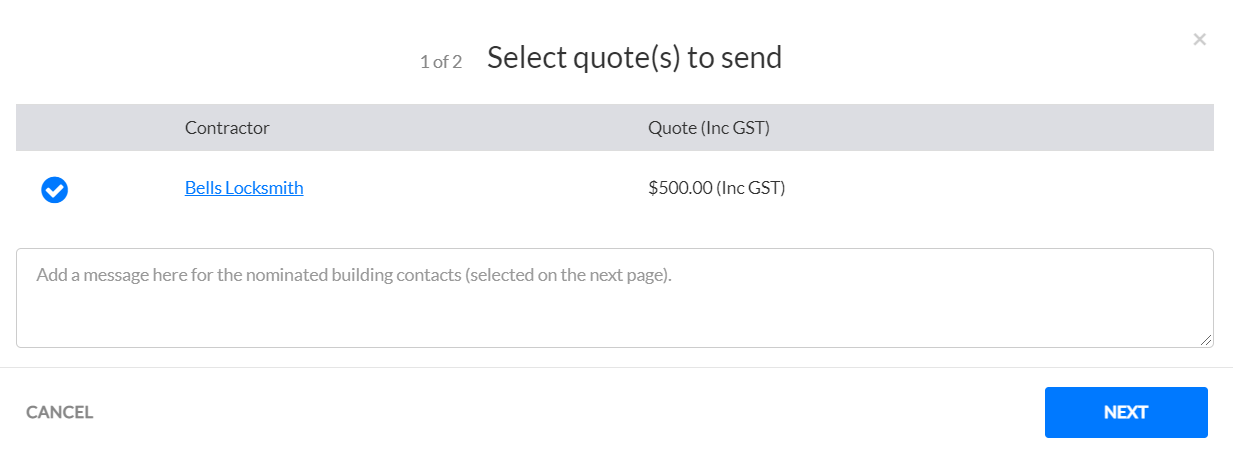Viewport: 1233px width, 452px height.
Task: Click blank space in the Bells Locksmith row
Action: [x=1000, y=188]
